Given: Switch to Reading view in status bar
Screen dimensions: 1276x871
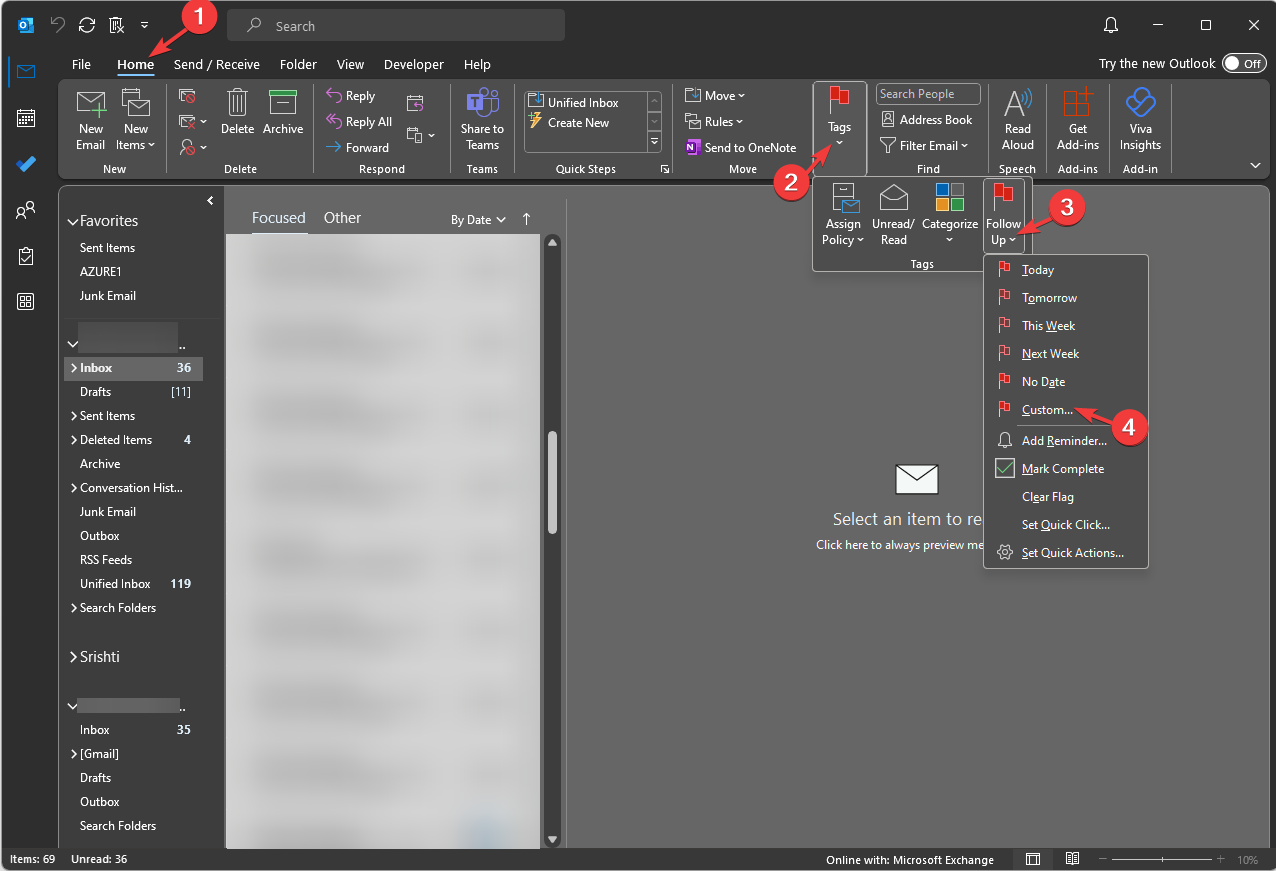Looking at the screenshot, I should coord(1072,859).
